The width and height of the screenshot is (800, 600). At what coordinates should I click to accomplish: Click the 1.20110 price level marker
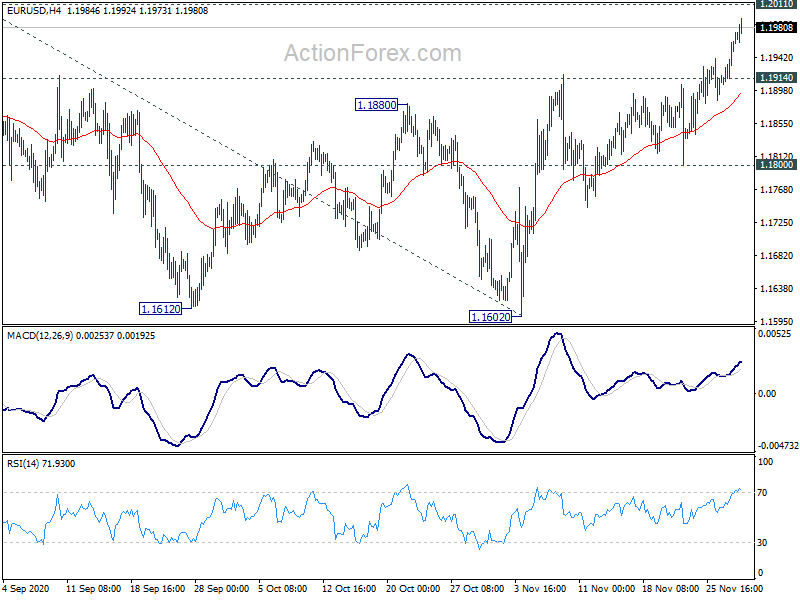pos(776,4)
